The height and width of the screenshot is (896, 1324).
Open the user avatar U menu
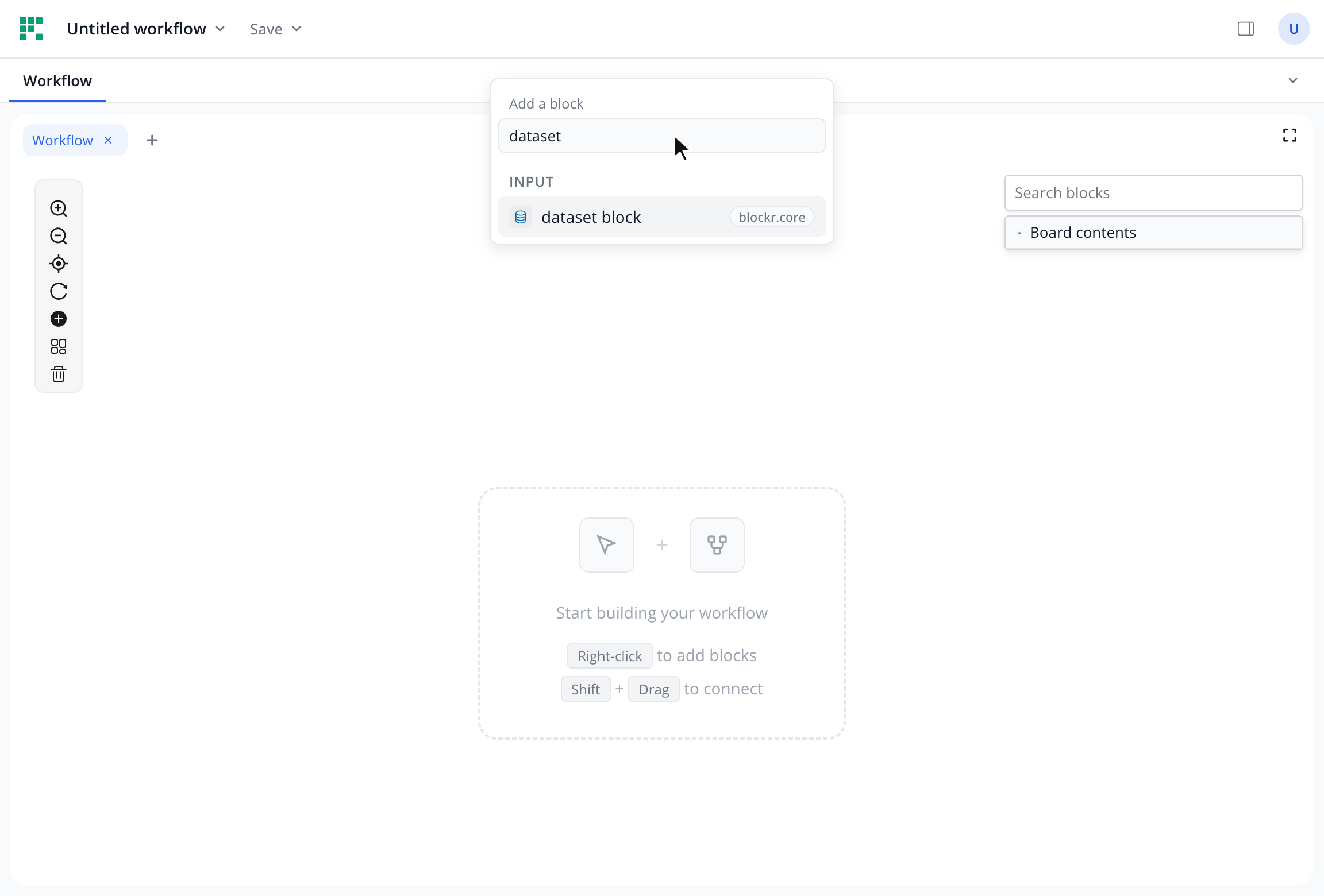1294,29
